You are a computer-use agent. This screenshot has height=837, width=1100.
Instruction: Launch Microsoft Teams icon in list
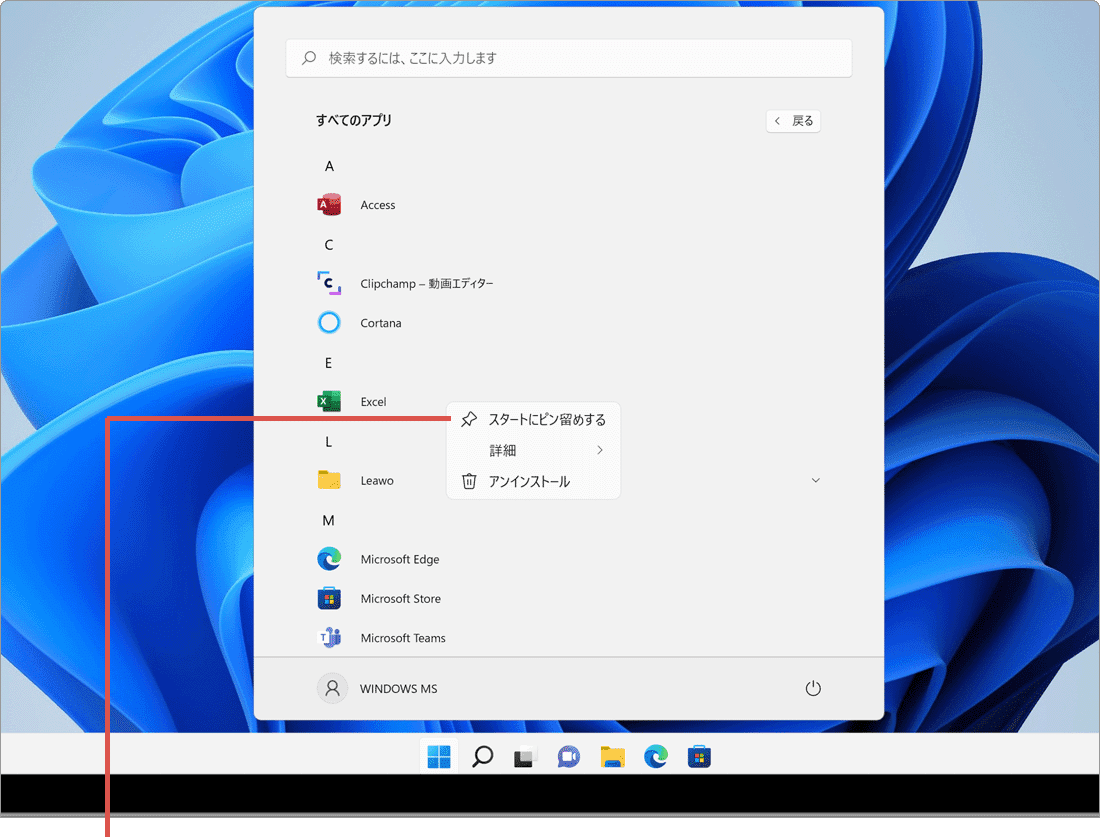point(329,638)
